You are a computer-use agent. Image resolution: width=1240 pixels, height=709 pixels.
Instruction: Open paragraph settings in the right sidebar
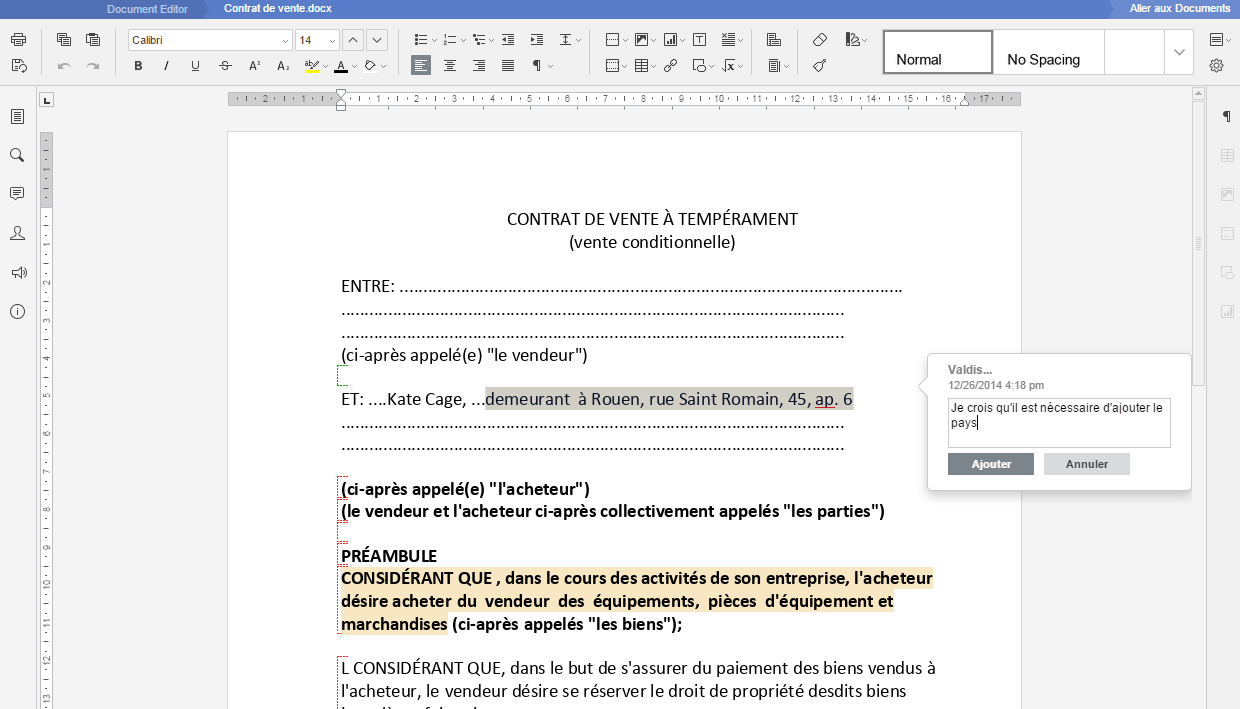pyautogui.click(x=1227, y=117)
